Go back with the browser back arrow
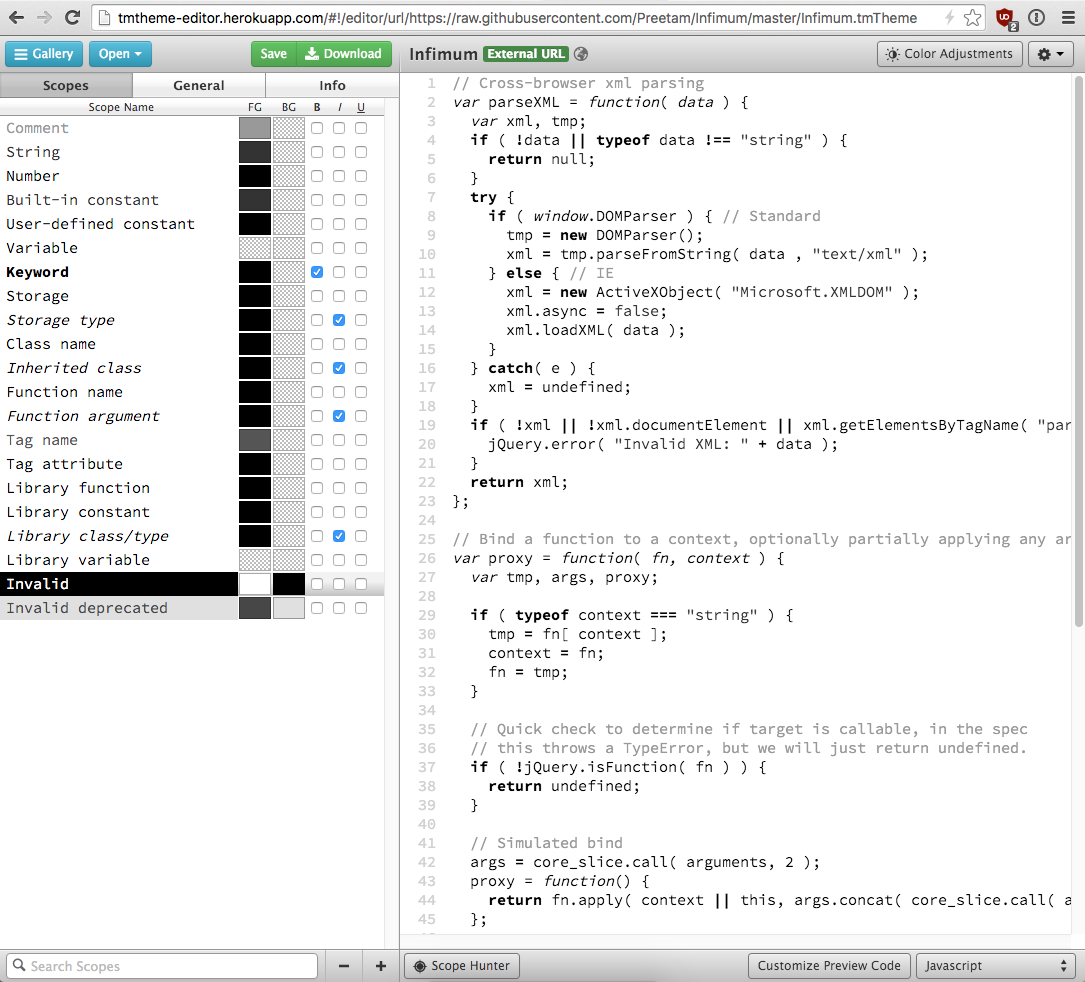Image resolution: width=1085 pixels, height=982 pixels. 17,17
